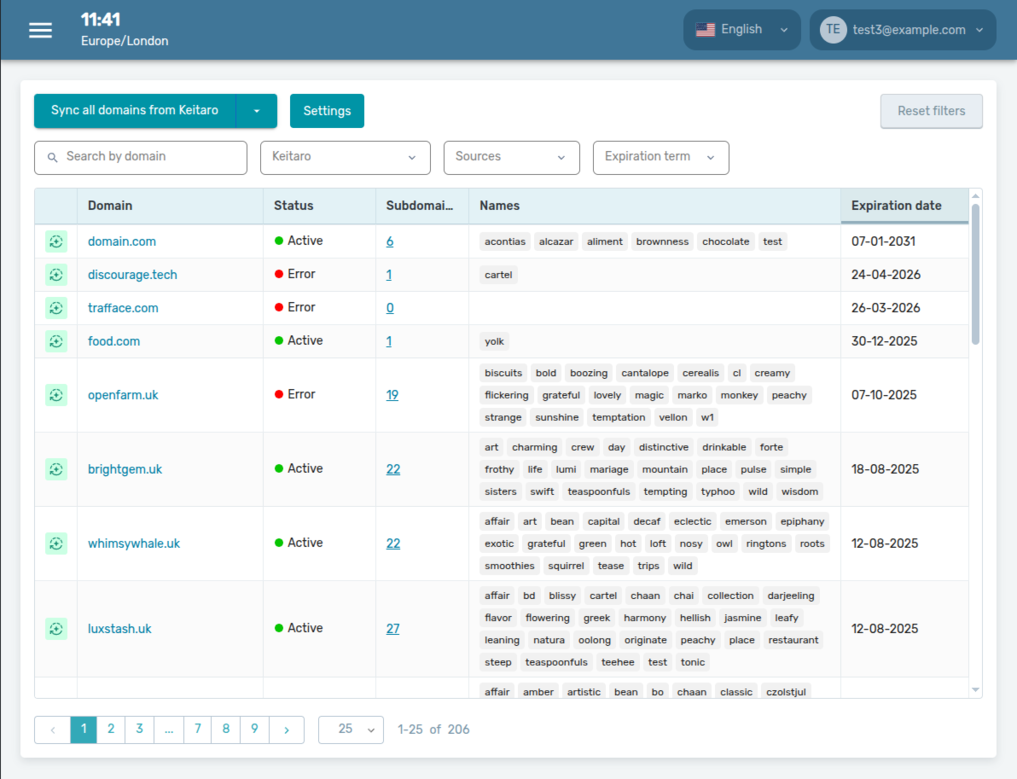Click sync icon for discourage.tech row
Screen dimensions: 1017x779
click(x=56, y=275)
